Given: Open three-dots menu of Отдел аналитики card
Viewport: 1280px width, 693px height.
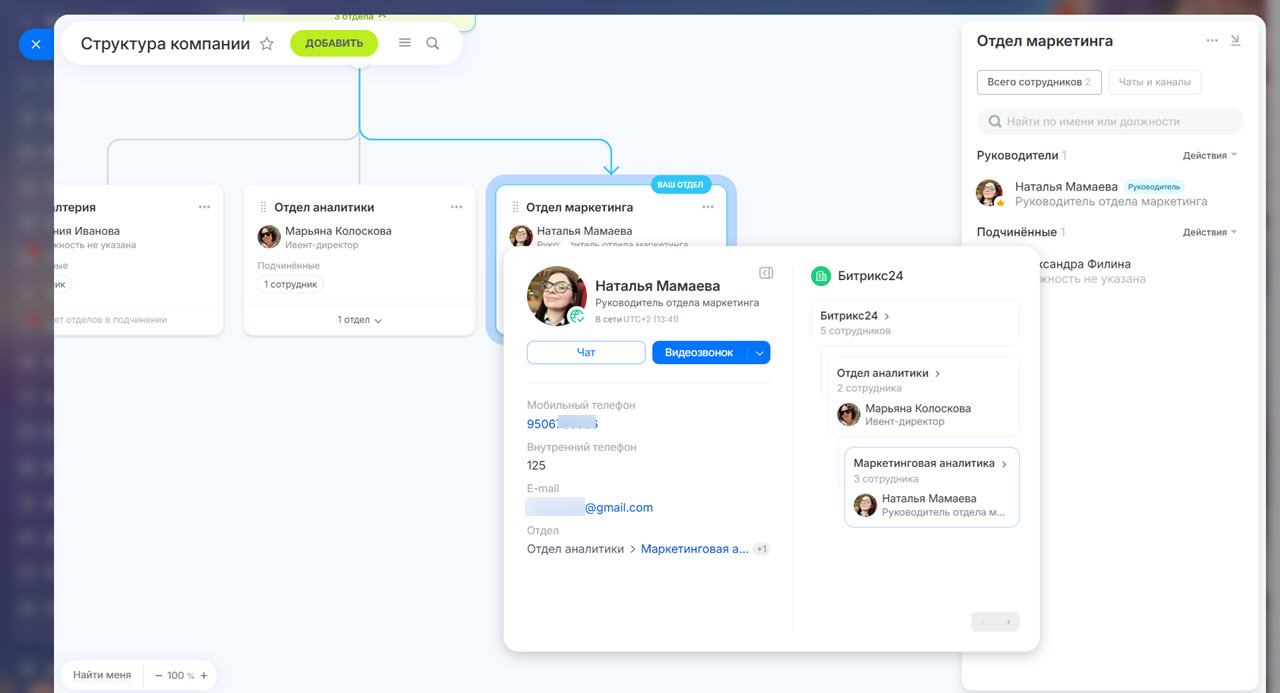Looking at the screenshot, I should click(x=456, y=207).
